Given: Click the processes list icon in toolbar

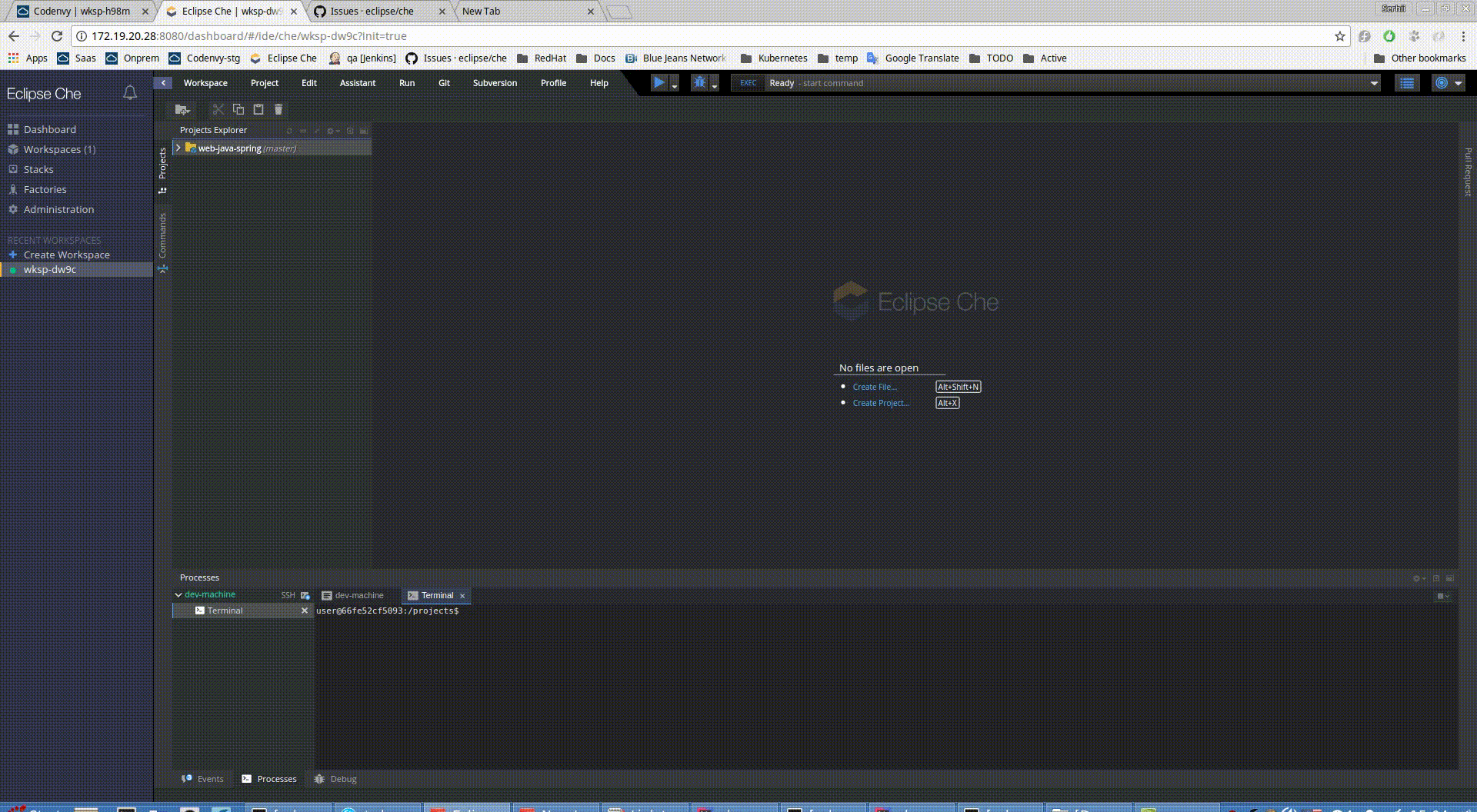Looking at the screenshot, I should 1407,83.
